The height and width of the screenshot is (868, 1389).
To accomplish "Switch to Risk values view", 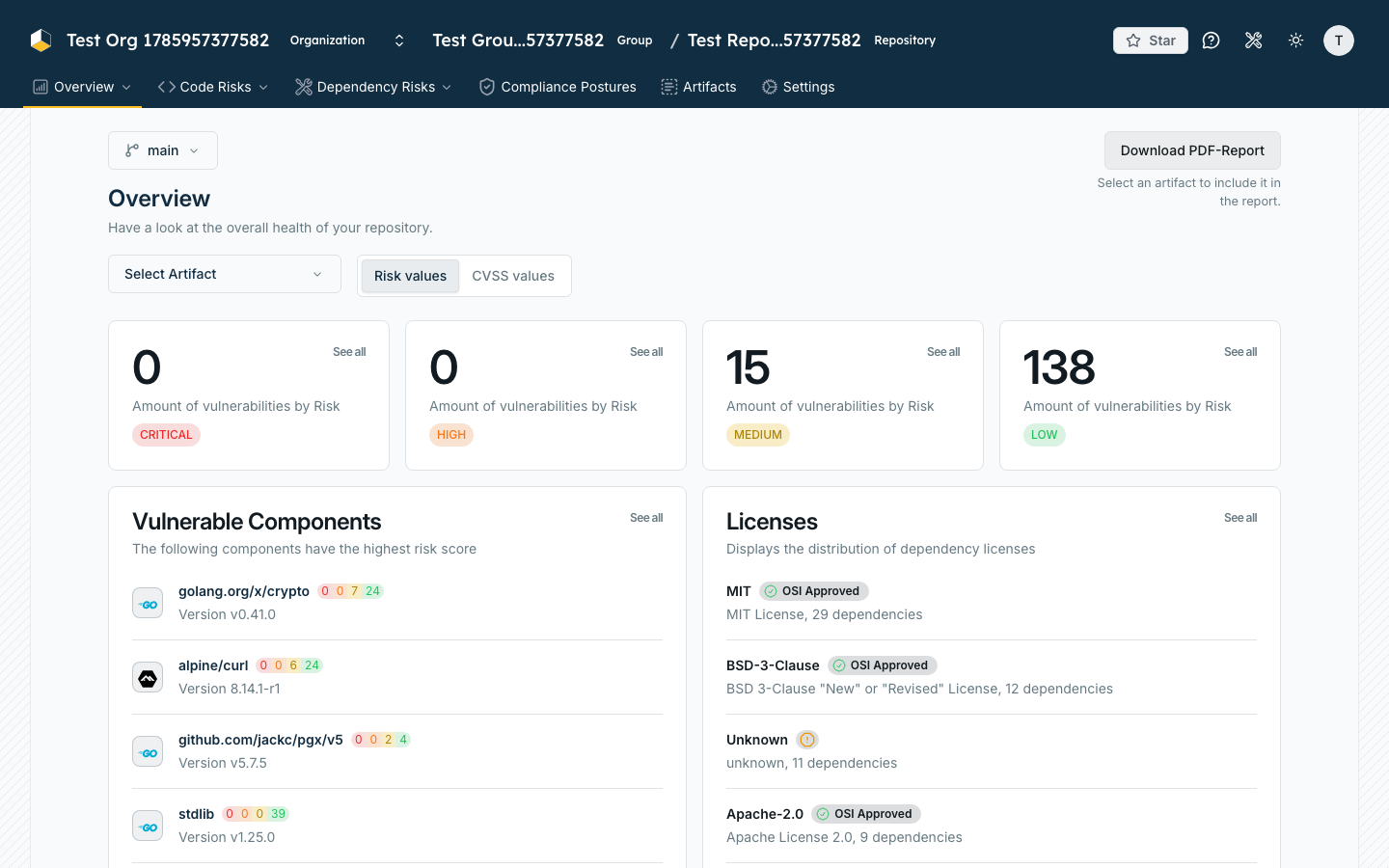I will 410,276.
